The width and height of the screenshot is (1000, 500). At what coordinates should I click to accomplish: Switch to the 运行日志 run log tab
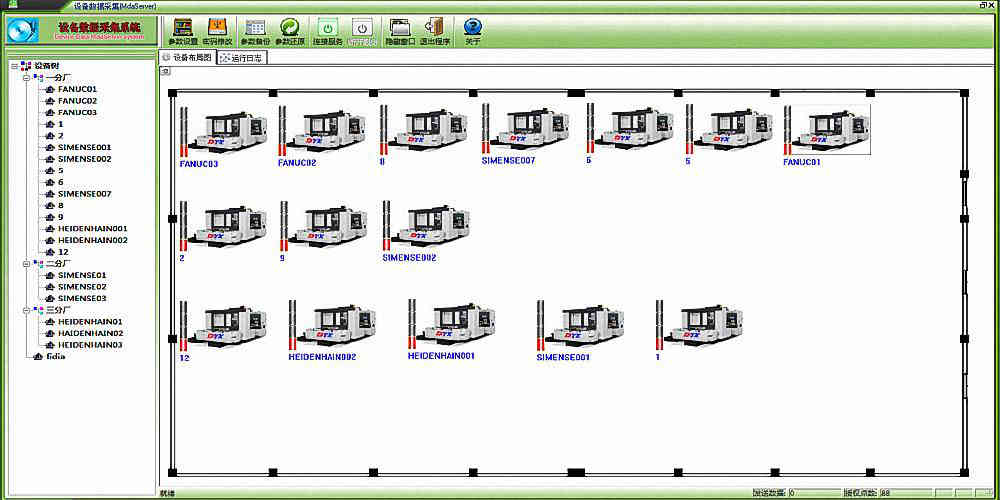pos(242,58)
